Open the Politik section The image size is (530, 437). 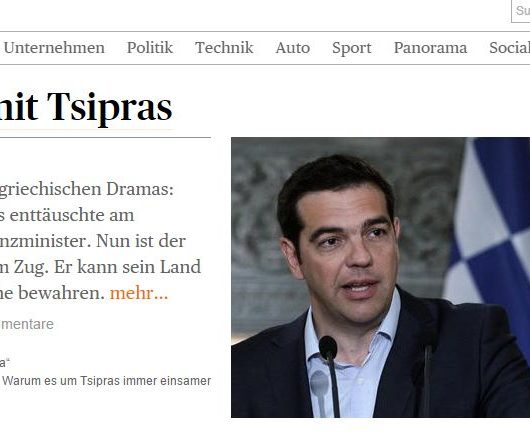150,48
